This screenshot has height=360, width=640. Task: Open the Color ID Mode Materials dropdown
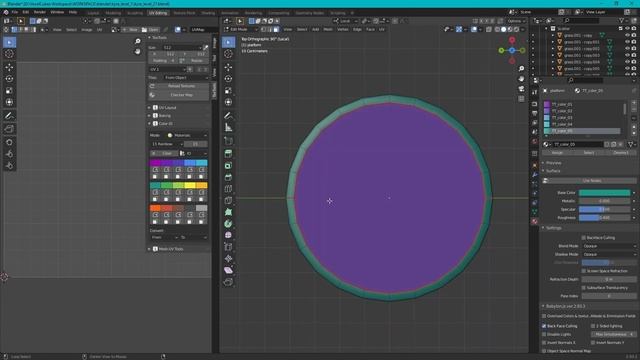pyautogui.click(x=187, y=135)
